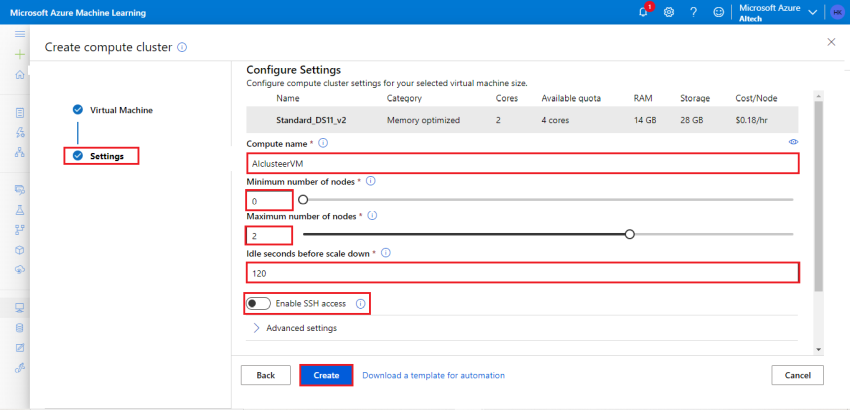Open Experiments flask icon
The image size is (850, 410).
click(20, 209)
